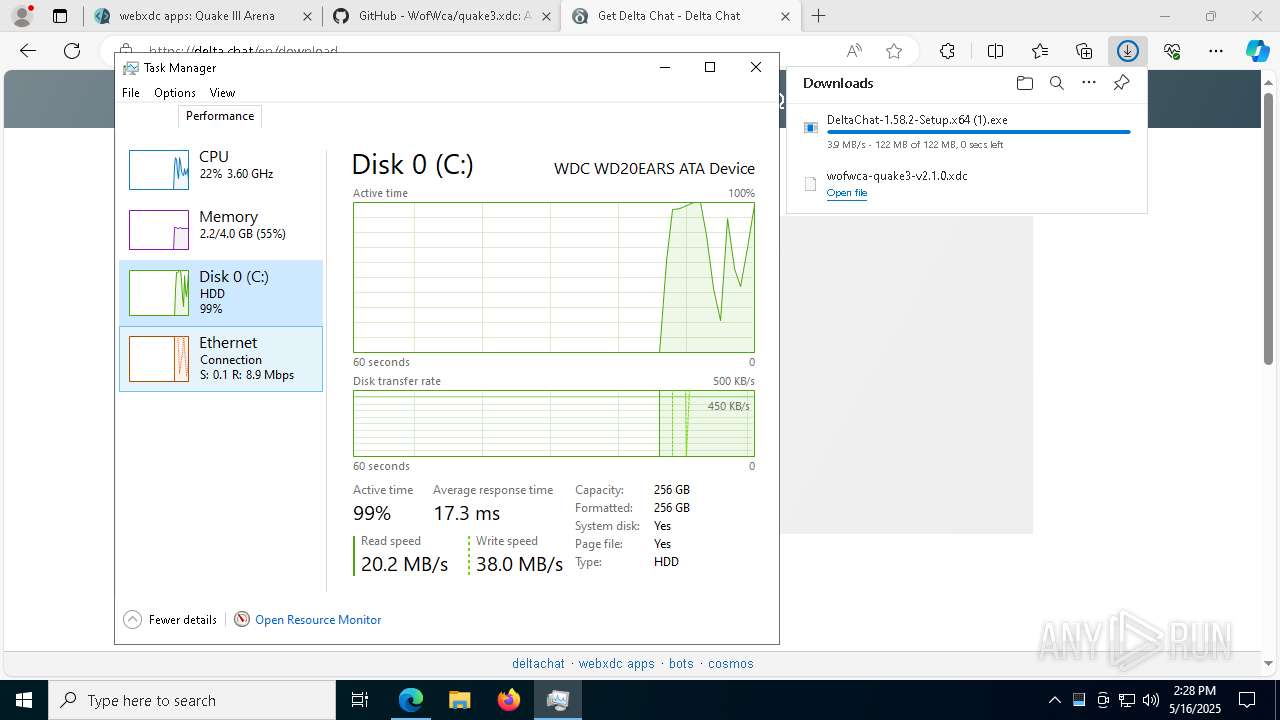1280x720 pixels.
Task: Click the Write speed 38.0 MB/s value
Action: click(519, 565)
